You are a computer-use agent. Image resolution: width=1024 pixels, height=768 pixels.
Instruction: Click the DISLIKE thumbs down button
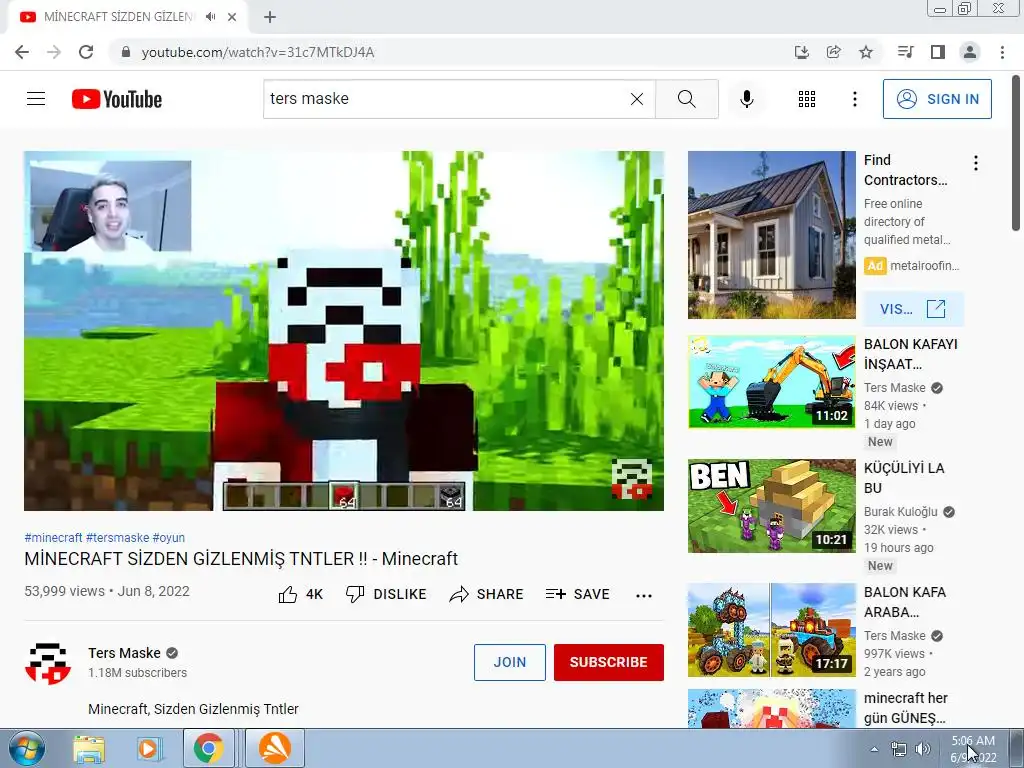pyautogui.click(x=386, y=594)
